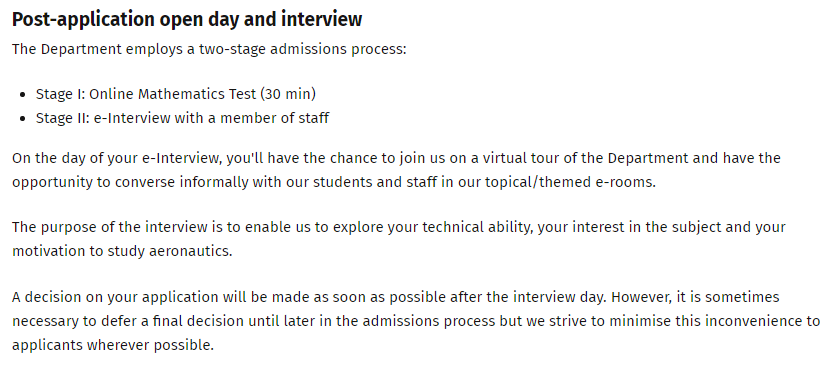The height and width of the screenshot is (370, 833).
Task: Click the words "member of staff"
Action: point(275,118)
